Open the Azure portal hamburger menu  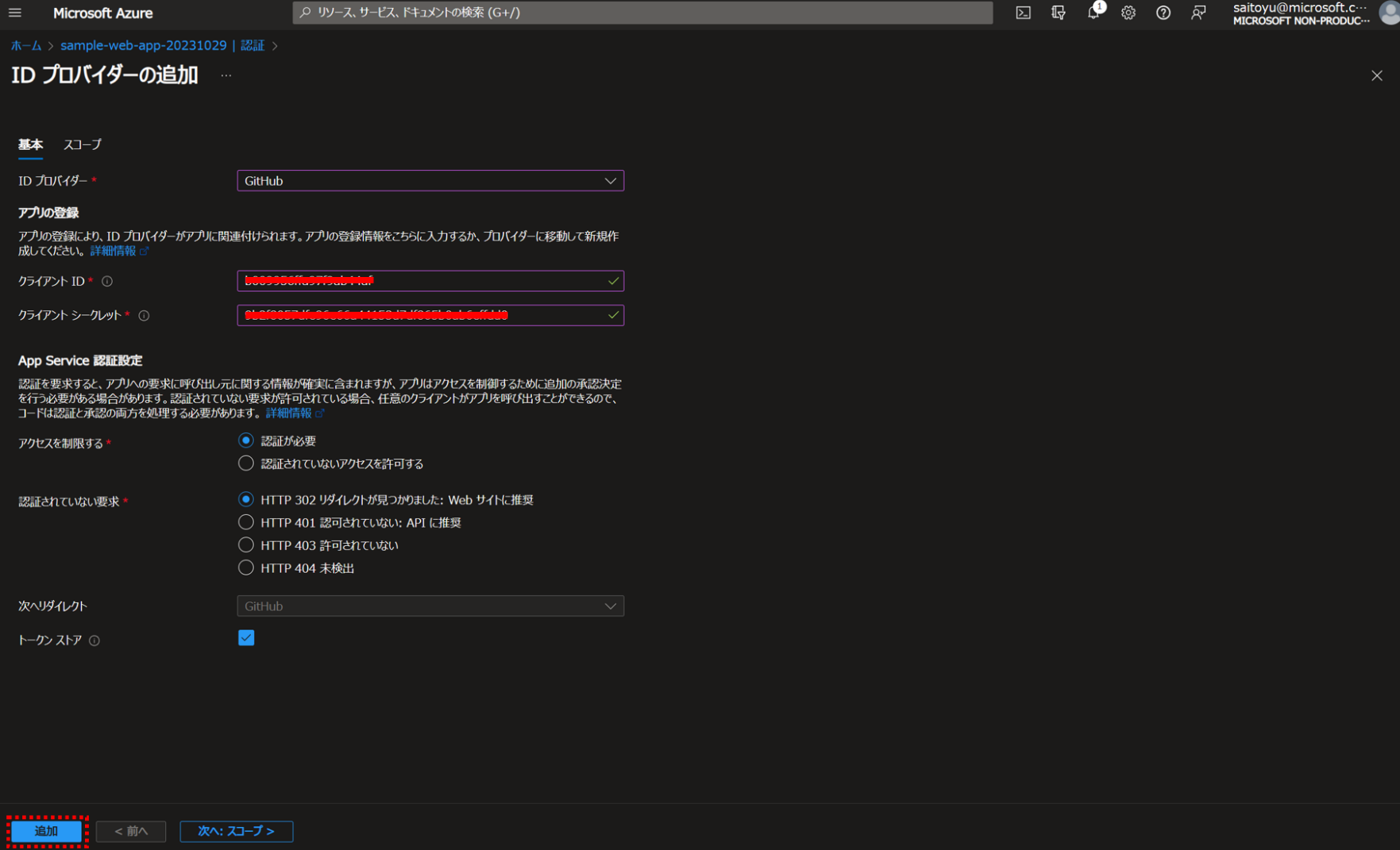(x=15, y=13)
